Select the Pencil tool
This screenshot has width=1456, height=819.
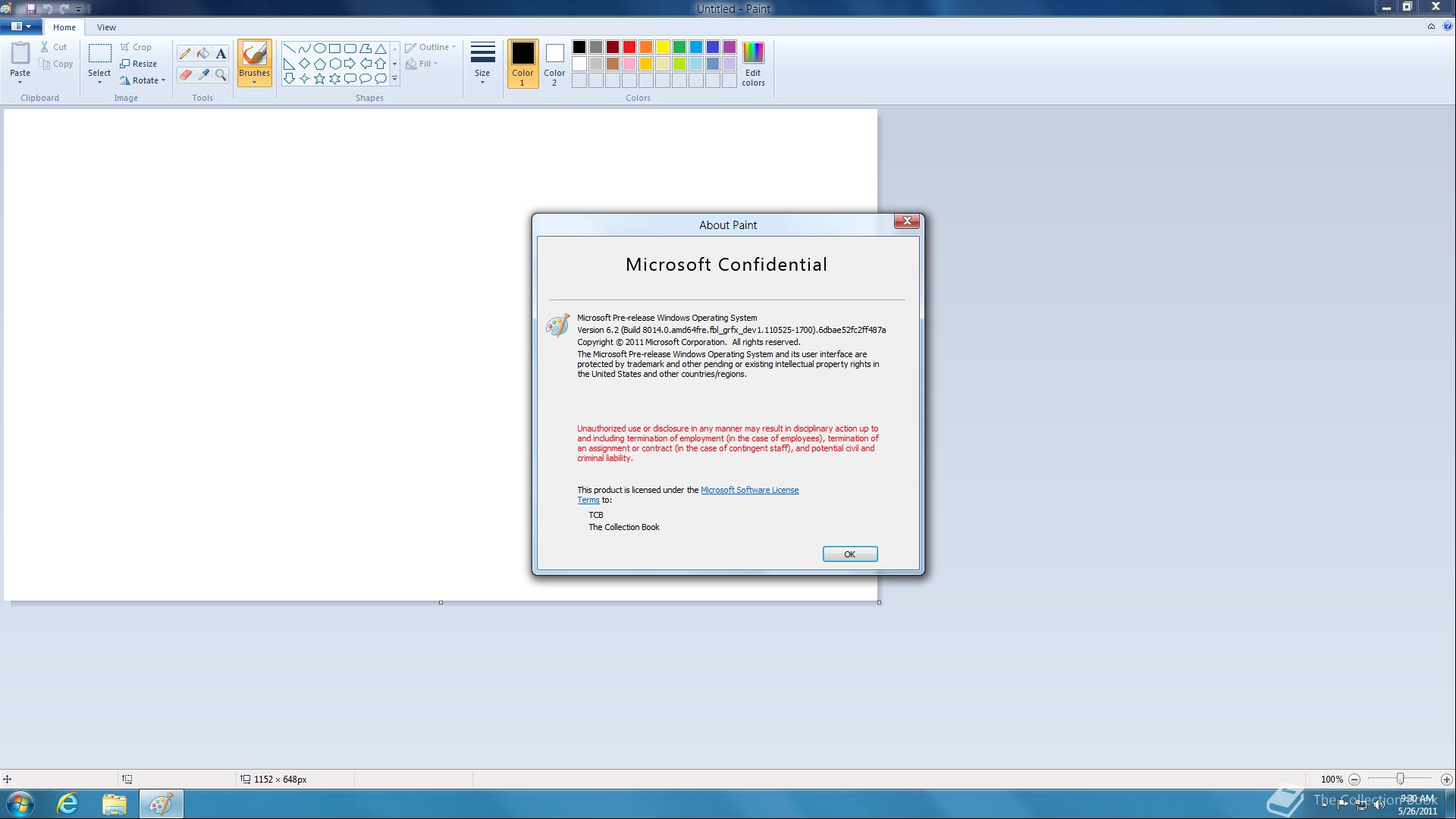185,54
